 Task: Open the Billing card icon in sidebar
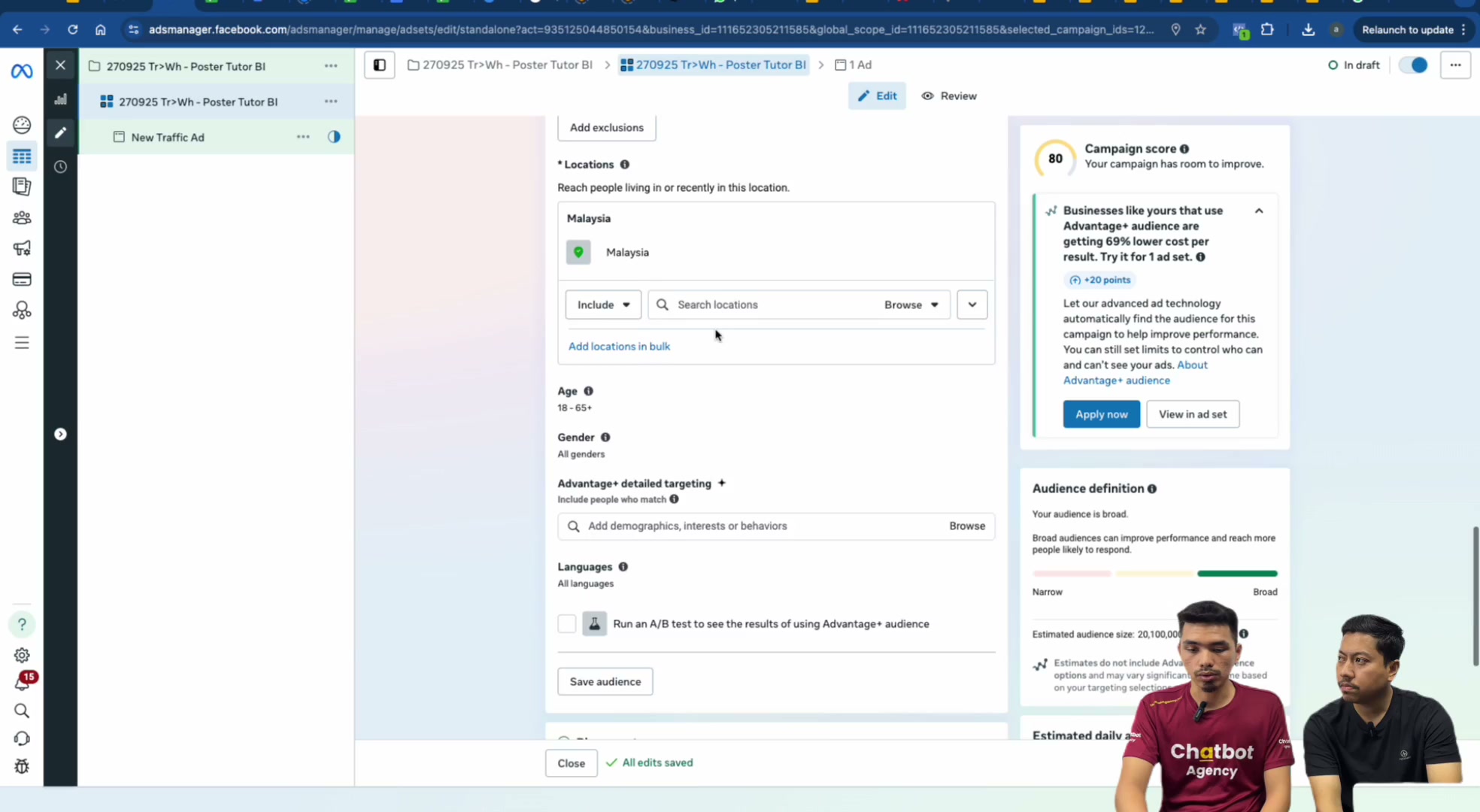tap(22, 280)
